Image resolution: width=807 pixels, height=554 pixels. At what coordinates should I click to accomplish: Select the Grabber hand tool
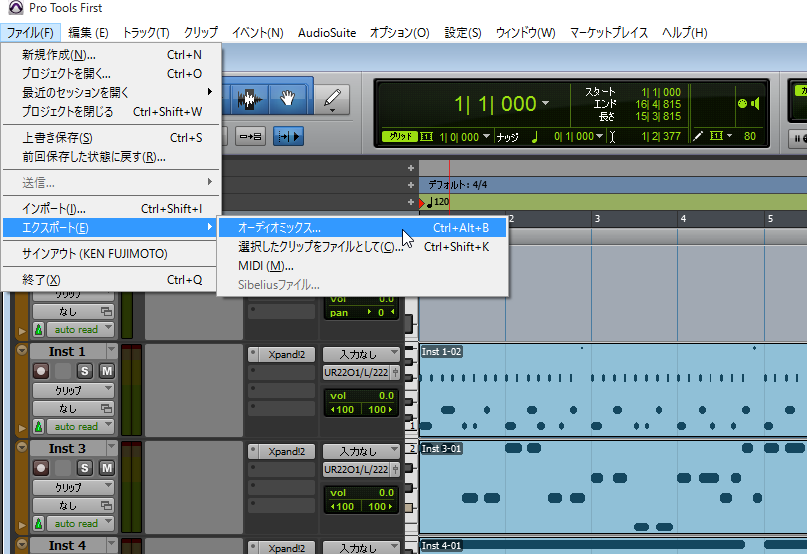click(287, 98)
